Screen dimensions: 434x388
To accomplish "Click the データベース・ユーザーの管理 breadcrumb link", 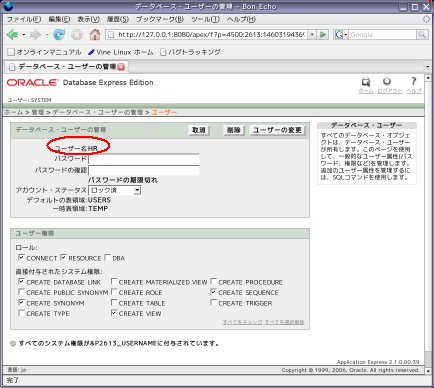I will [98, 112].
